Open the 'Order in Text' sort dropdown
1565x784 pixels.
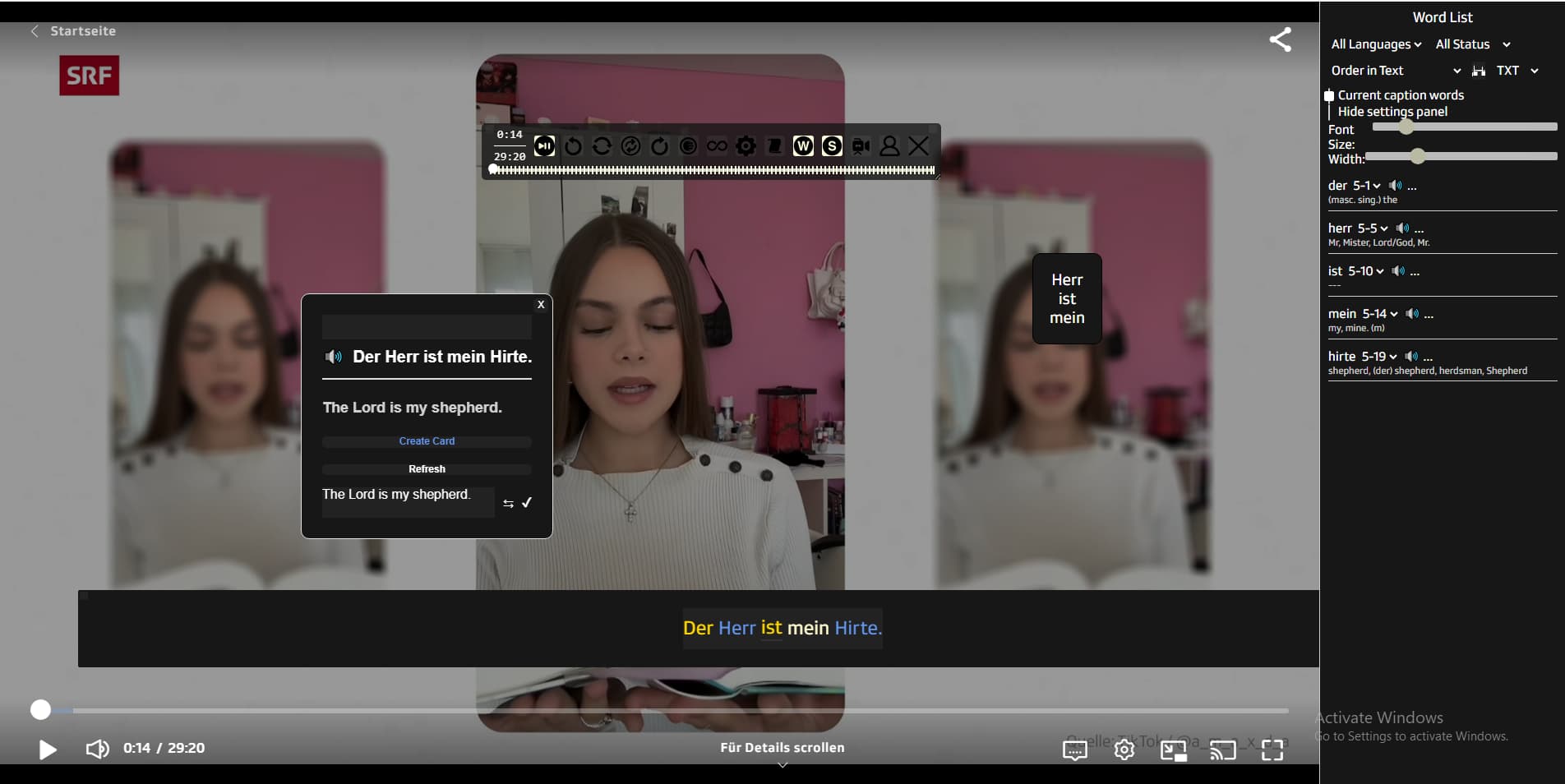1395,71
